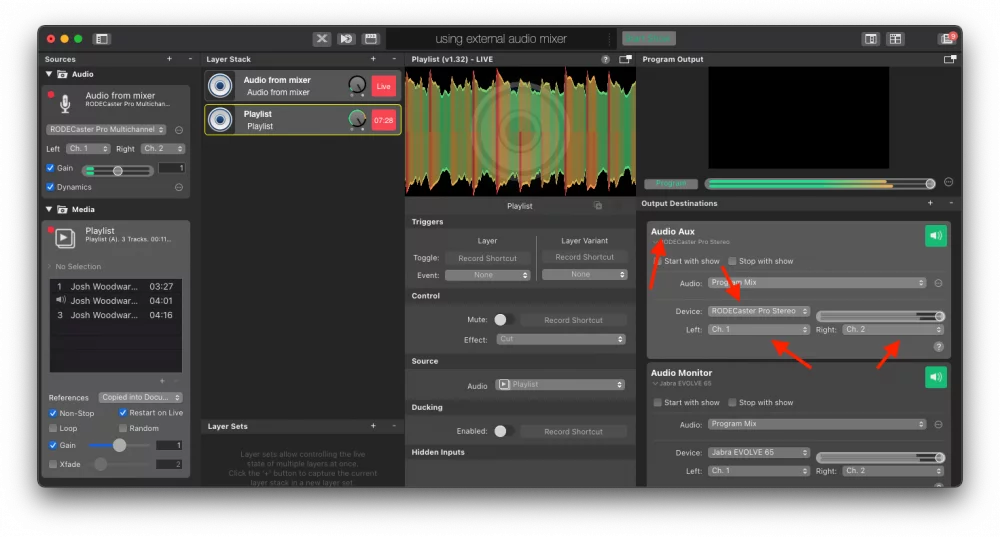The height and width of the screenshot is (537, 1000).
Task: Add an output destination with plus
Action: [x=930, y=203]
